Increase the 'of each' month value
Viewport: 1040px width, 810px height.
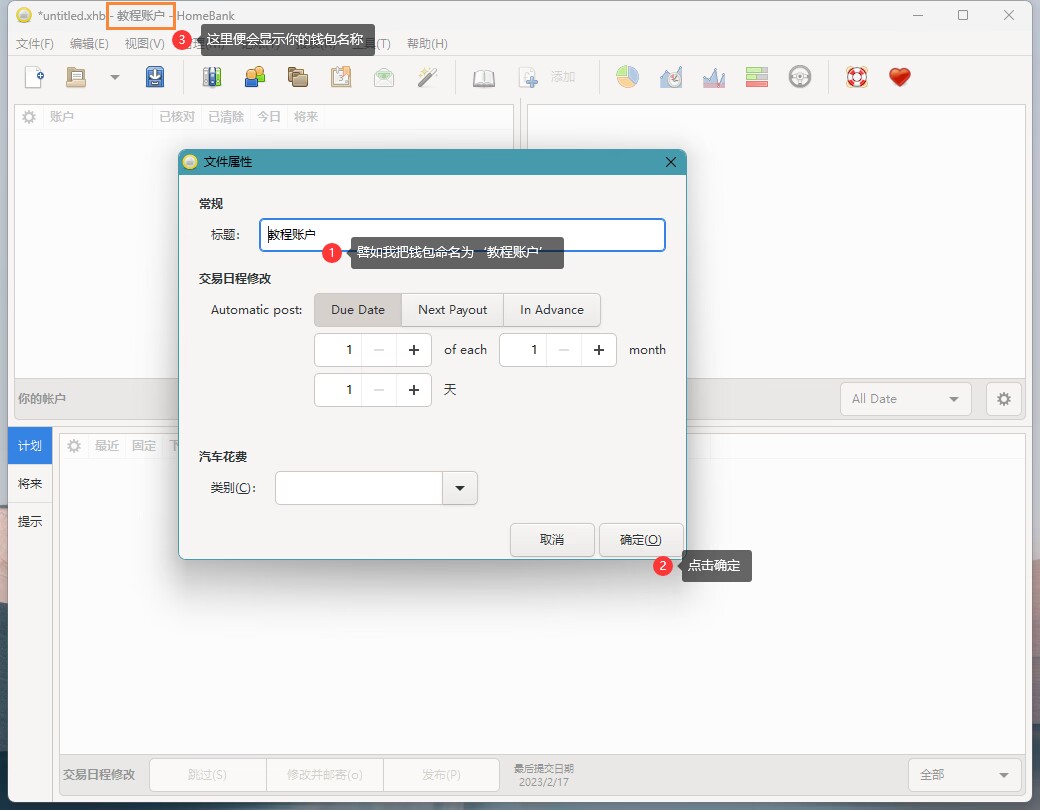599,350
